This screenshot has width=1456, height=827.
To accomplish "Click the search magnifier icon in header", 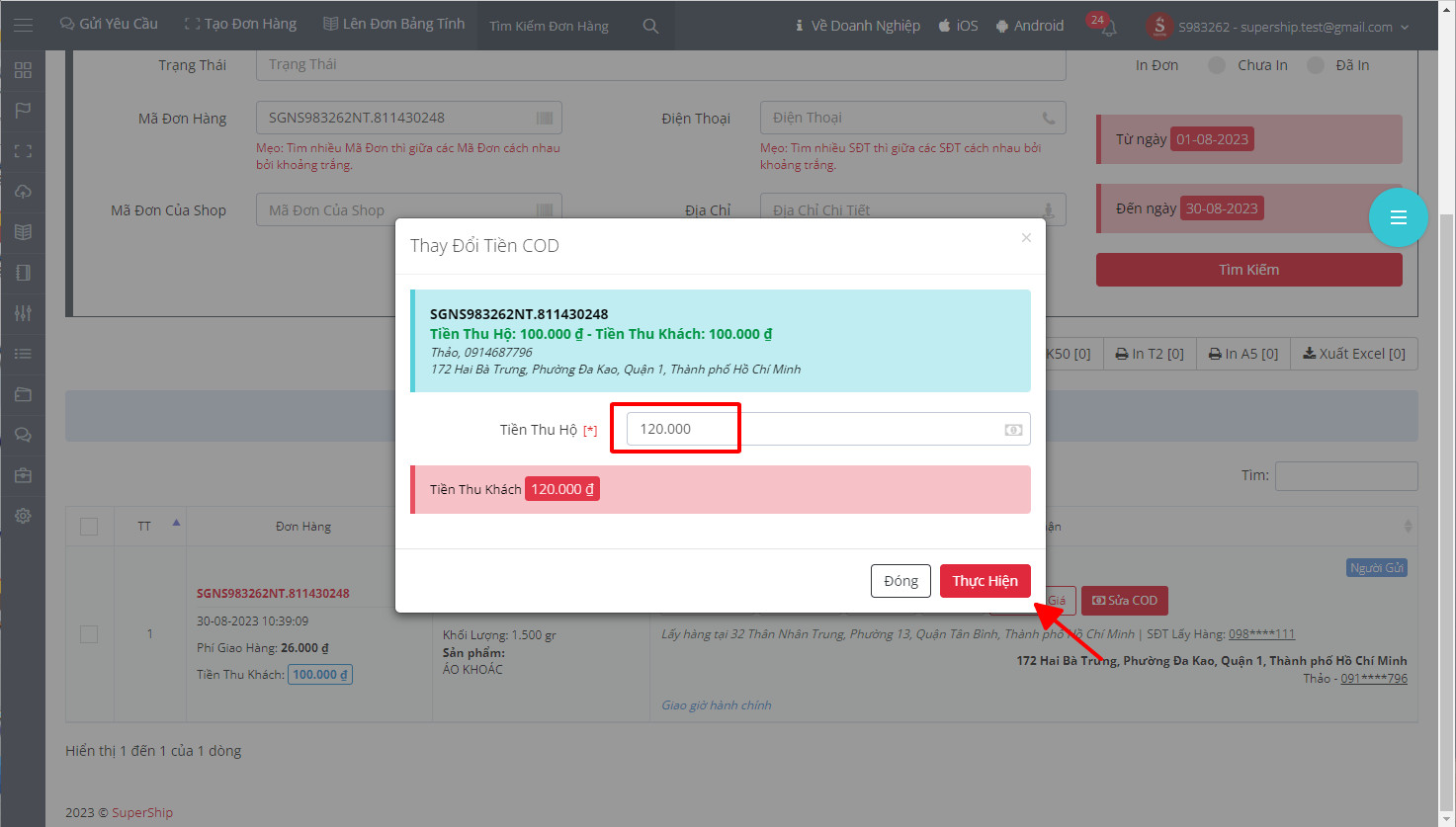I will pos(650,26).
